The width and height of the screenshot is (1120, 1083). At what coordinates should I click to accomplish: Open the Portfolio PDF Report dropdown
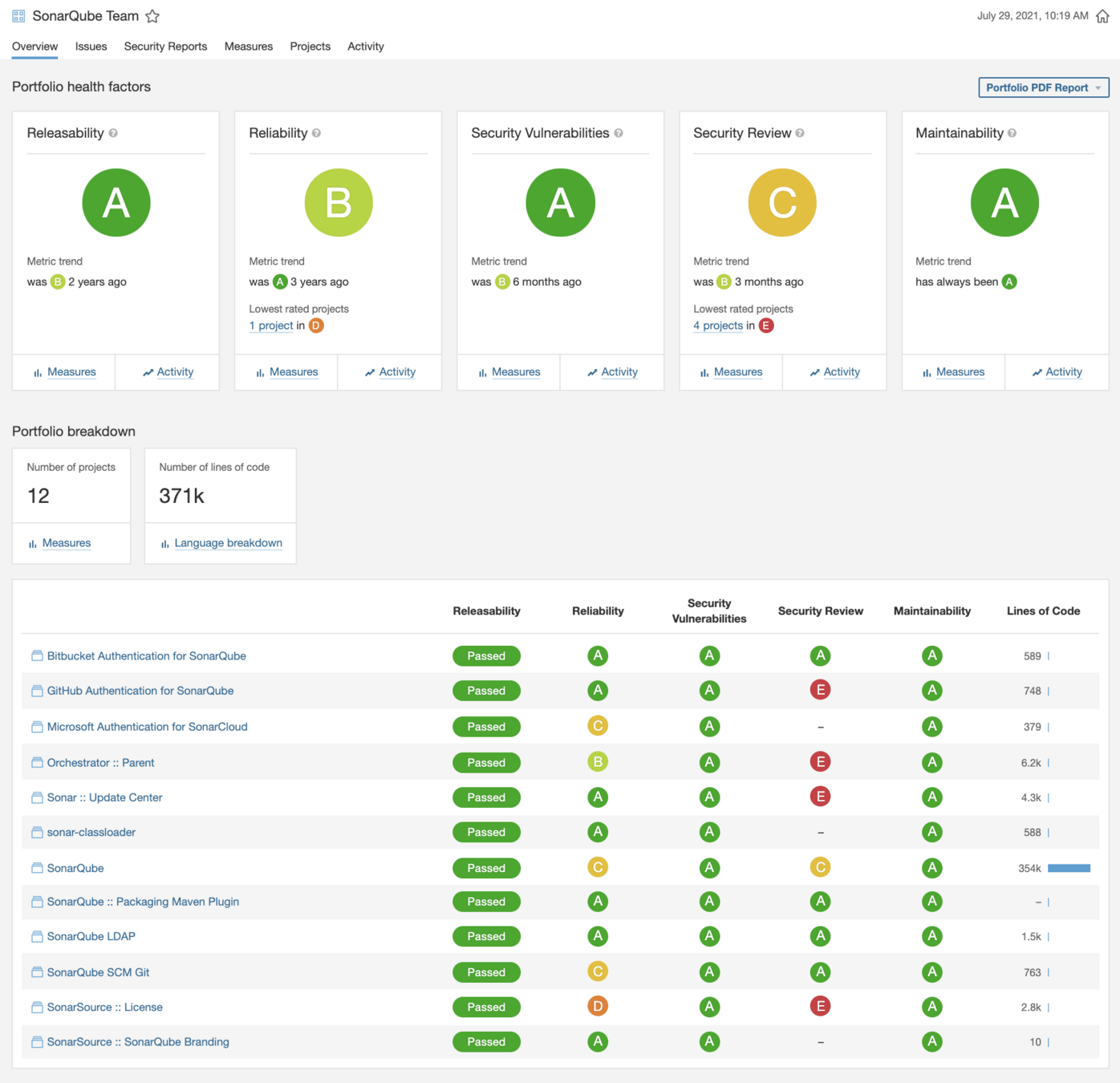(1043, 87)
